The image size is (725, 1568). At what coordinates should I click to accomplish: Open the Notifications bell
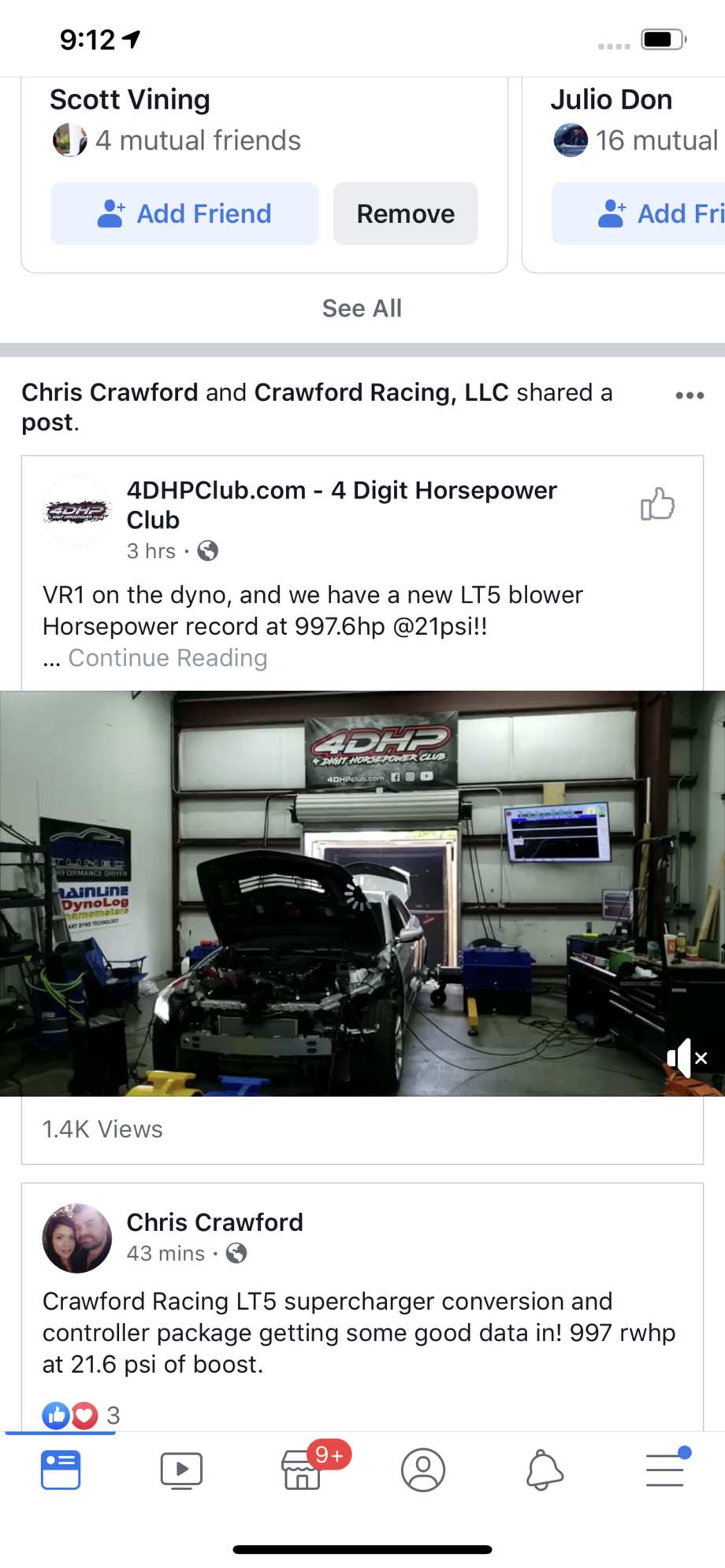(545, 1470)
